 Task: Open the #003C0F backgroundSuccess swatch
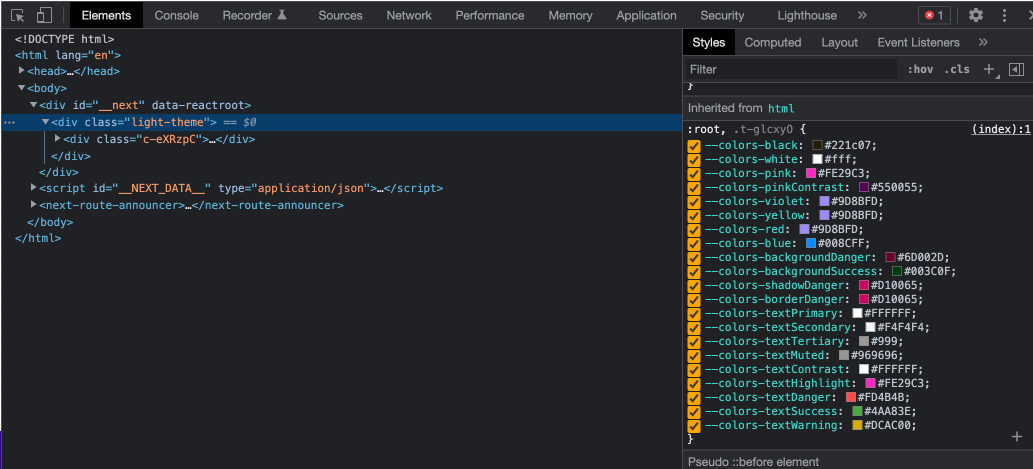point(897,271)
